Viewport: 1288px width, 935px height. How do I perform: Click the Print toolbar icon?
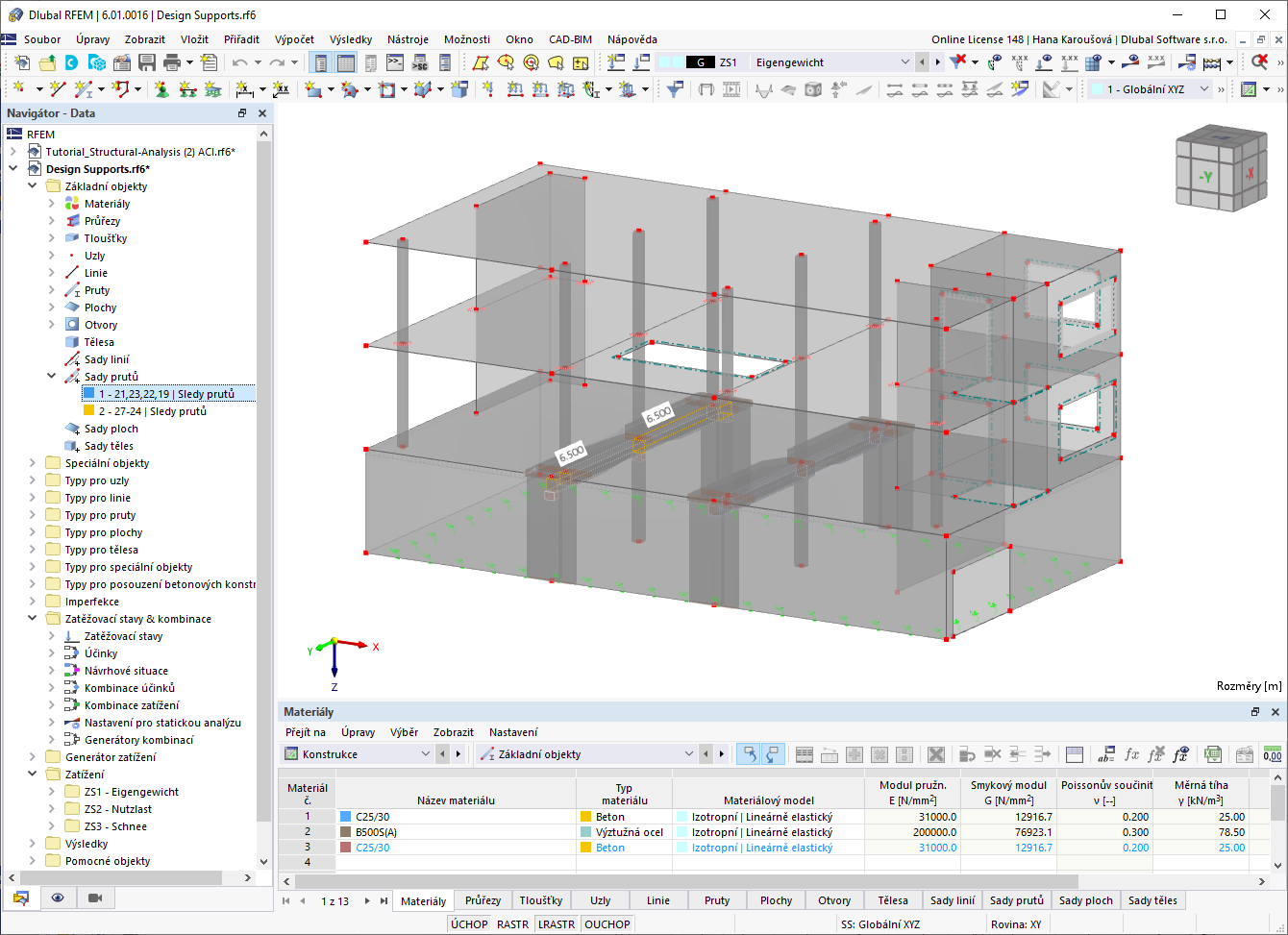172,62
